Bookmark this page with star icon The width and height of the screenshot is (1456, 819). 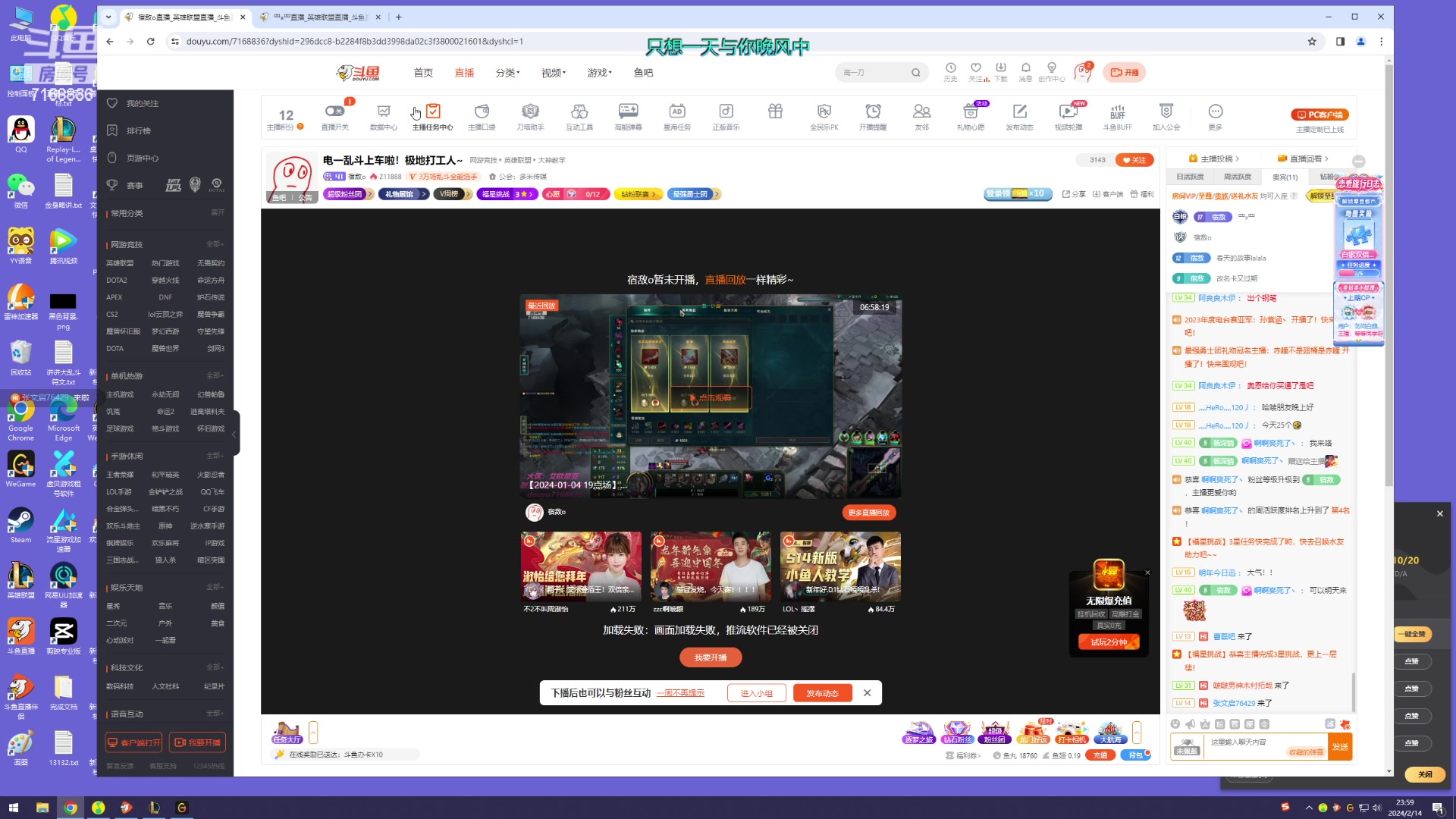(1312, 42)
